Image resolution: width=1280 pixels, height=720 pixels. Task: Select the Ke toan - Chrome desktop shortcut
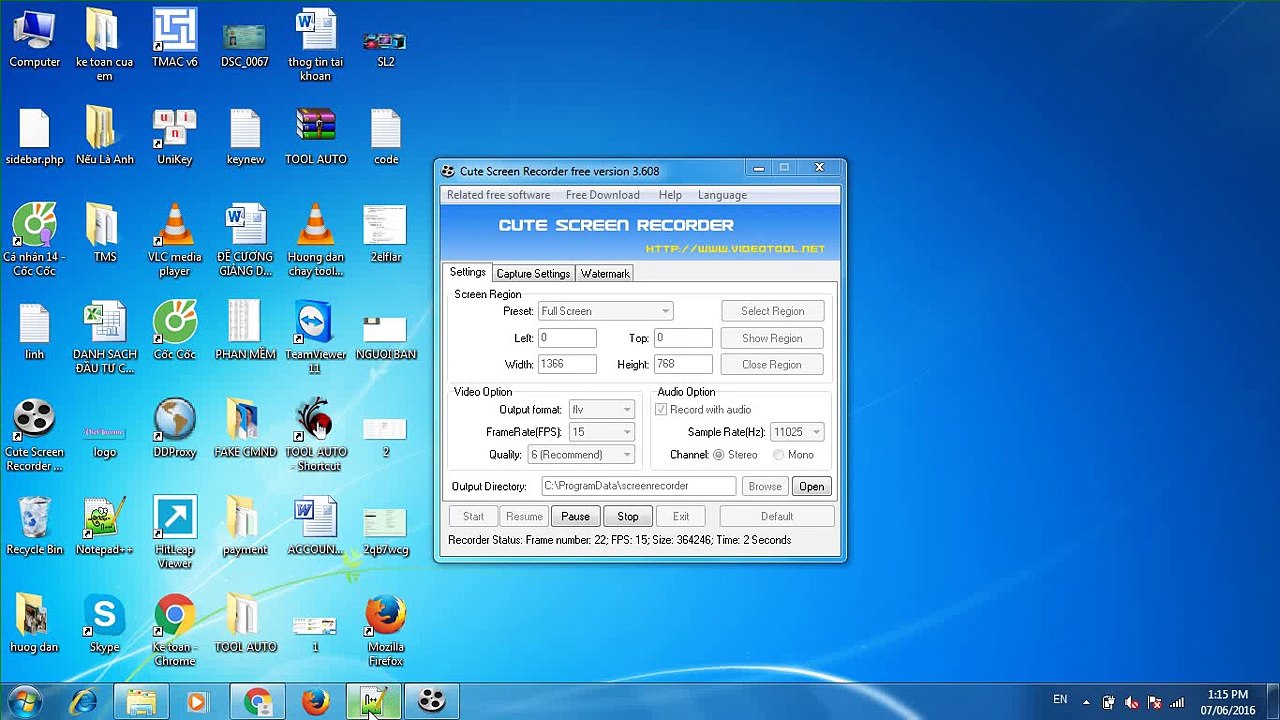[x=174, y=631]
